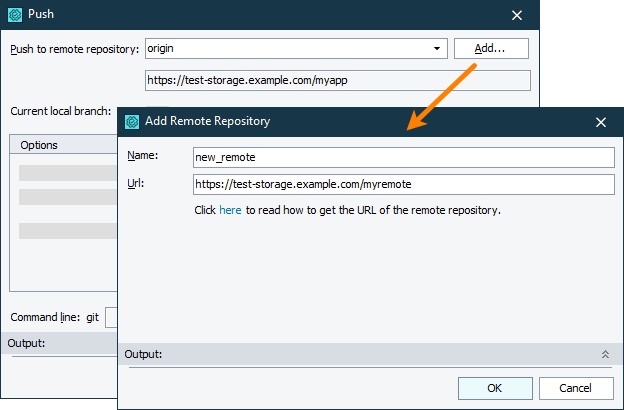Focus the Name field containing new_remote
Image resolution: width=624 pixels, height=410 pixels.
(x=402, y=157)
